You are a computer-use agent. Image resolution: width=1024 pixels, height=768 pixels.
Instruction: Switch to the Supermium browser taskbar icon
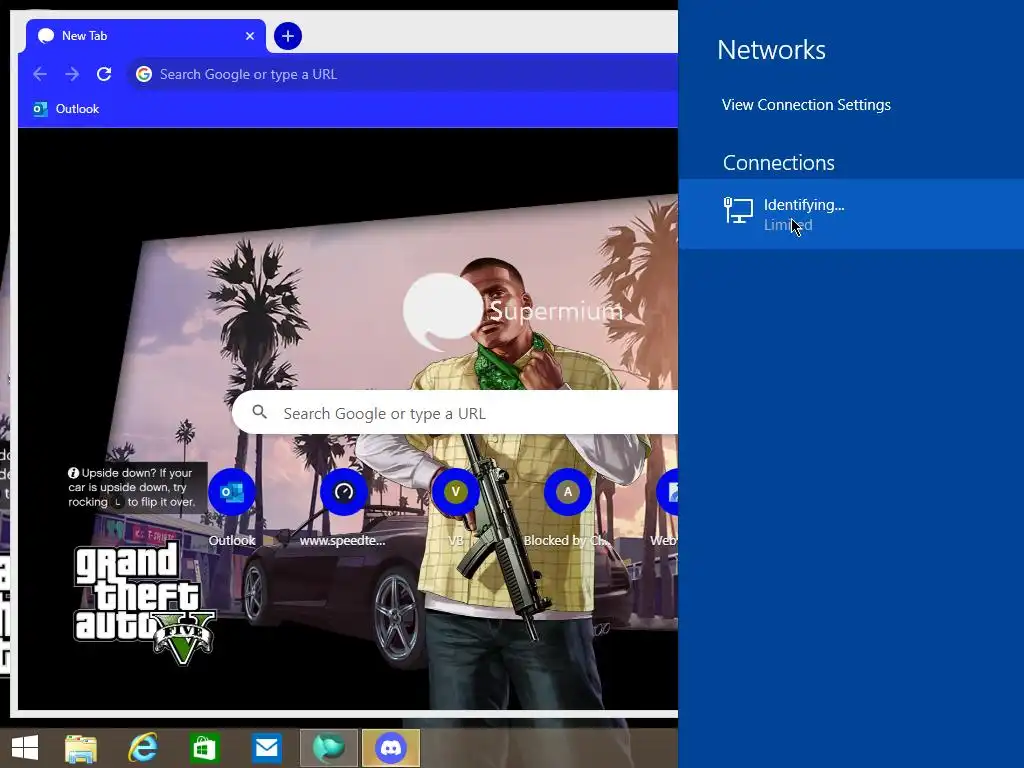pyautogui.click(x=328, y=748)
